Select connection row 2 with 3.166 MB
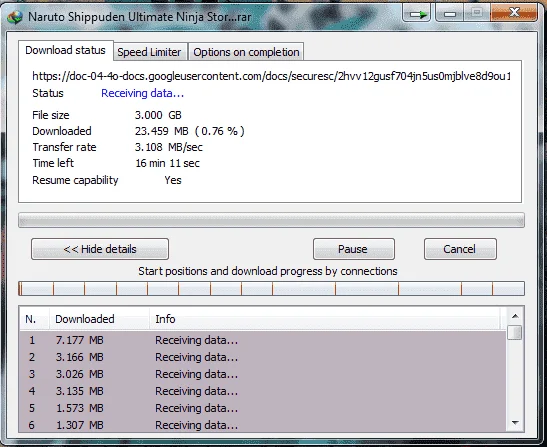Image resolution: width=547 pixels, height=447 pixels. [x=262, y=357]
